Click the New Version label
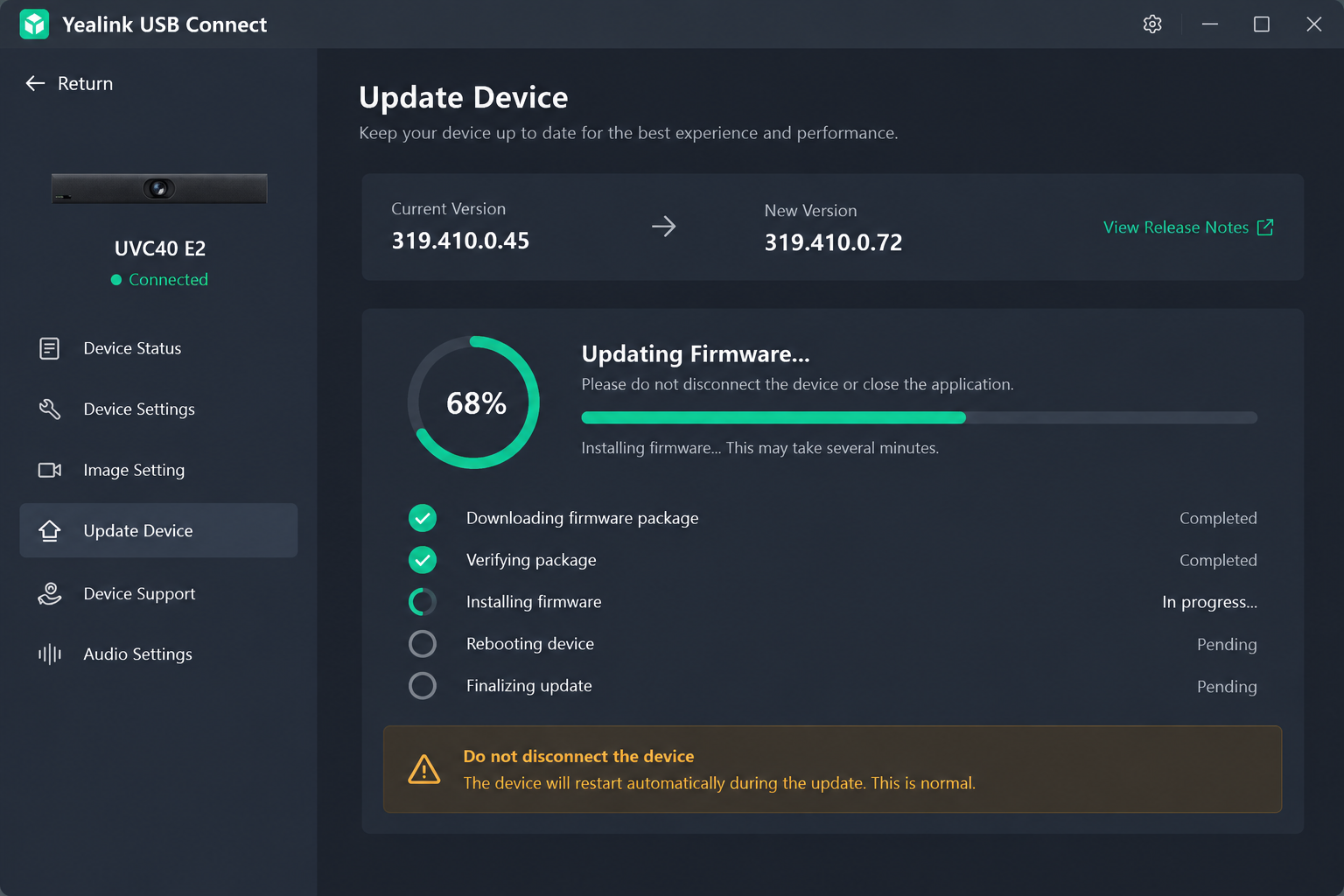The height and width of the screenshot is (896, 1344). [811, 211]
